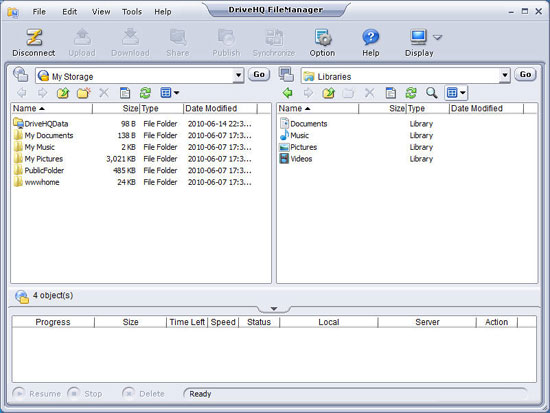Collapse the transfer queue panel arrow
The width and height of the screenshot is (550, 413).
coord(274,309)
